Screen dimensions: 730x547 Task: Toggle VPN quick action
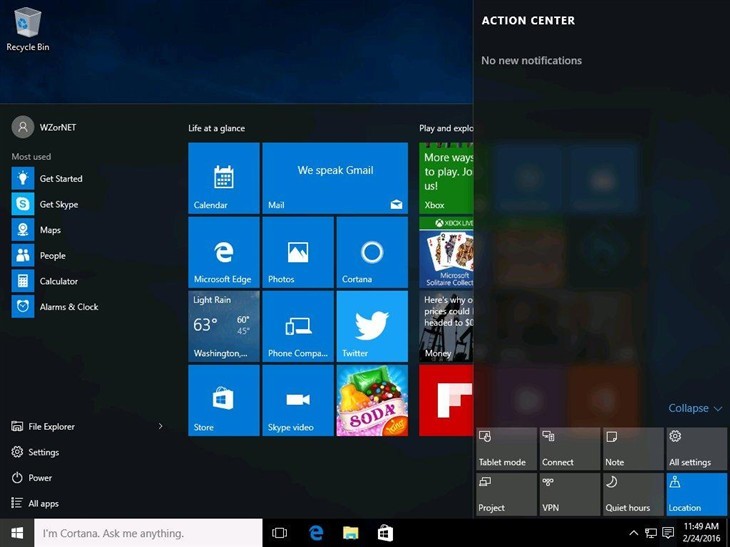569,494
